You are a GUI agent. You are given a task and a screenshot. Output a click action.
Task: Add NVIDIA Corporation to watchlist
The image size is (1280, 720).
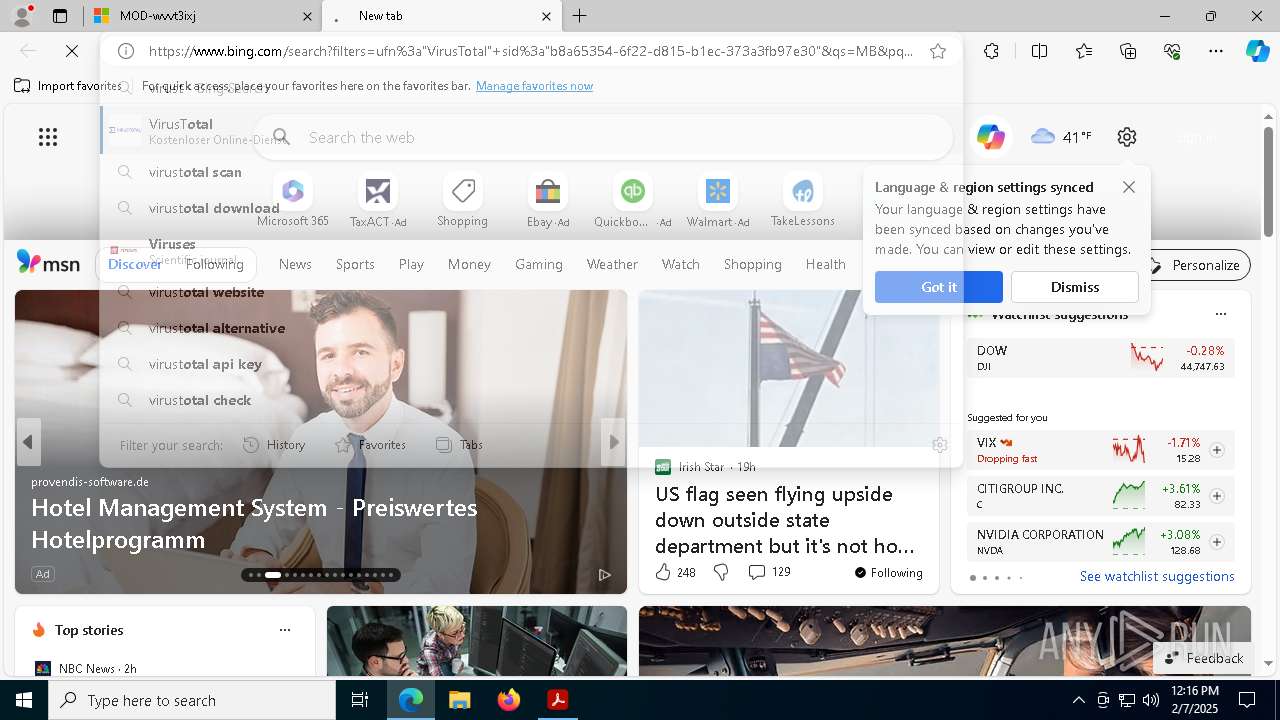point(1217,542)
